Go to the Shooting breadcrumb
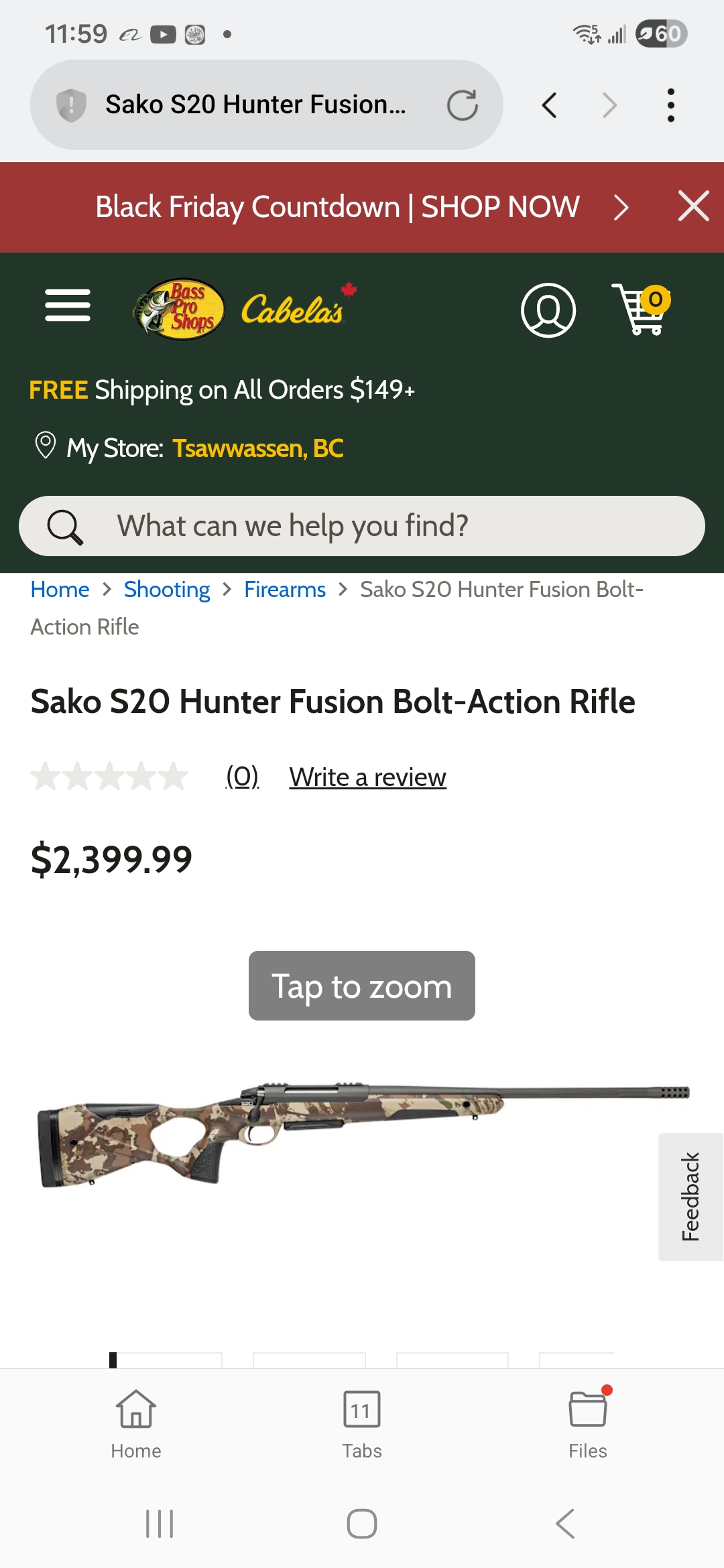 (167, 590)
